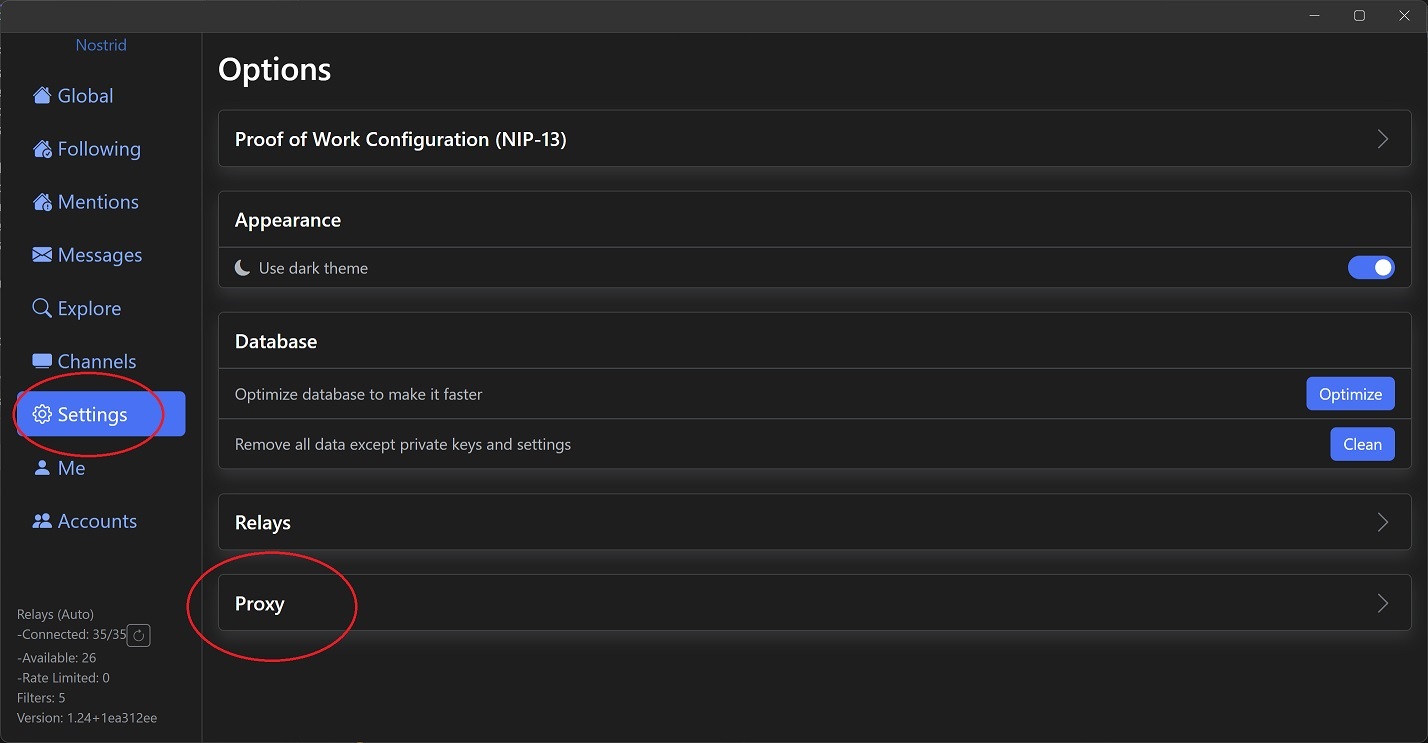The image size is (1428, 743).
Task: Expand the Proxy section chevron
Action: (x=1383, y=603)
